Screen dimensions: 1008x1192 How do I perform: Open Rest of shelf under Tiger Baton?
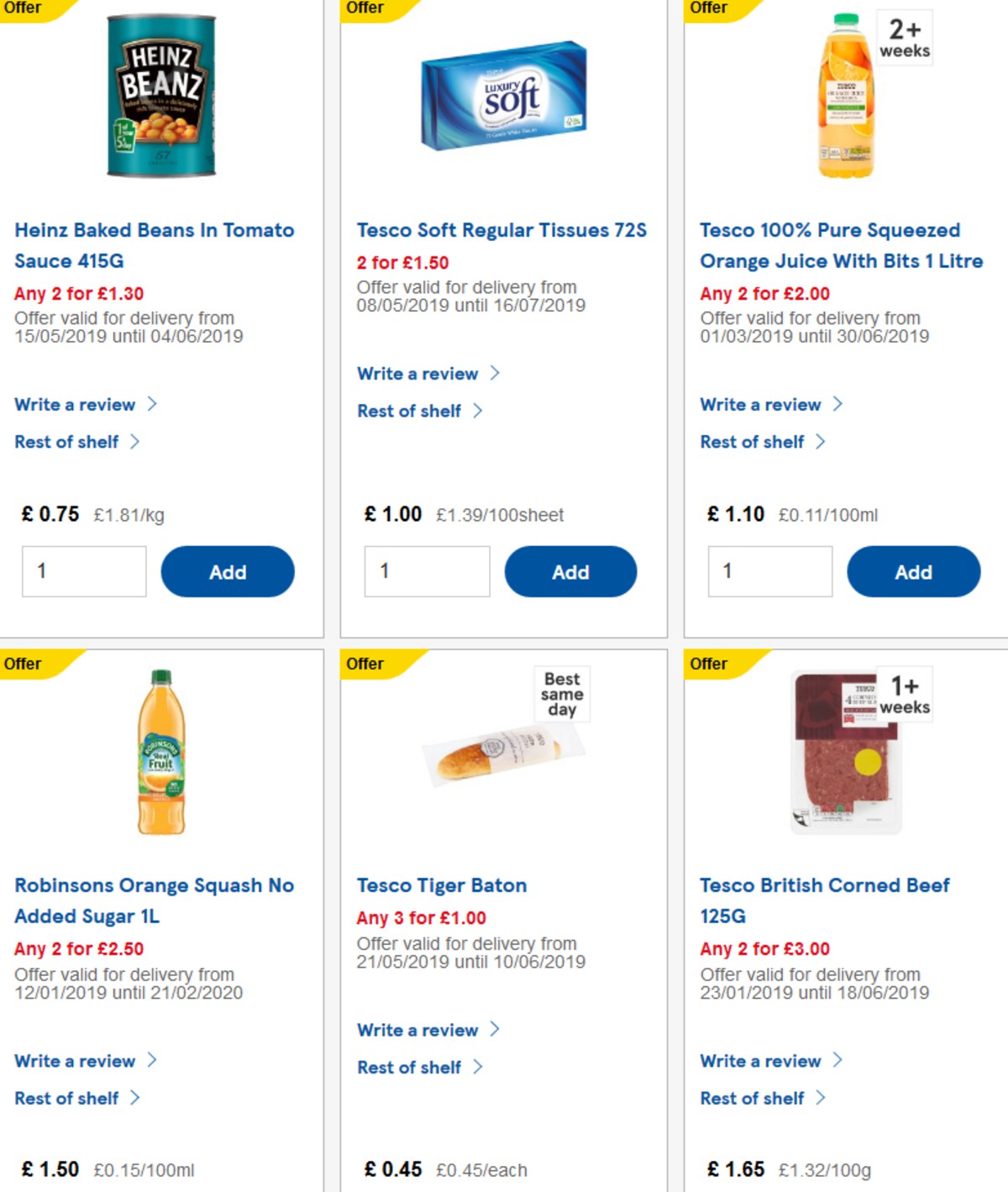tap(412, 1067)
